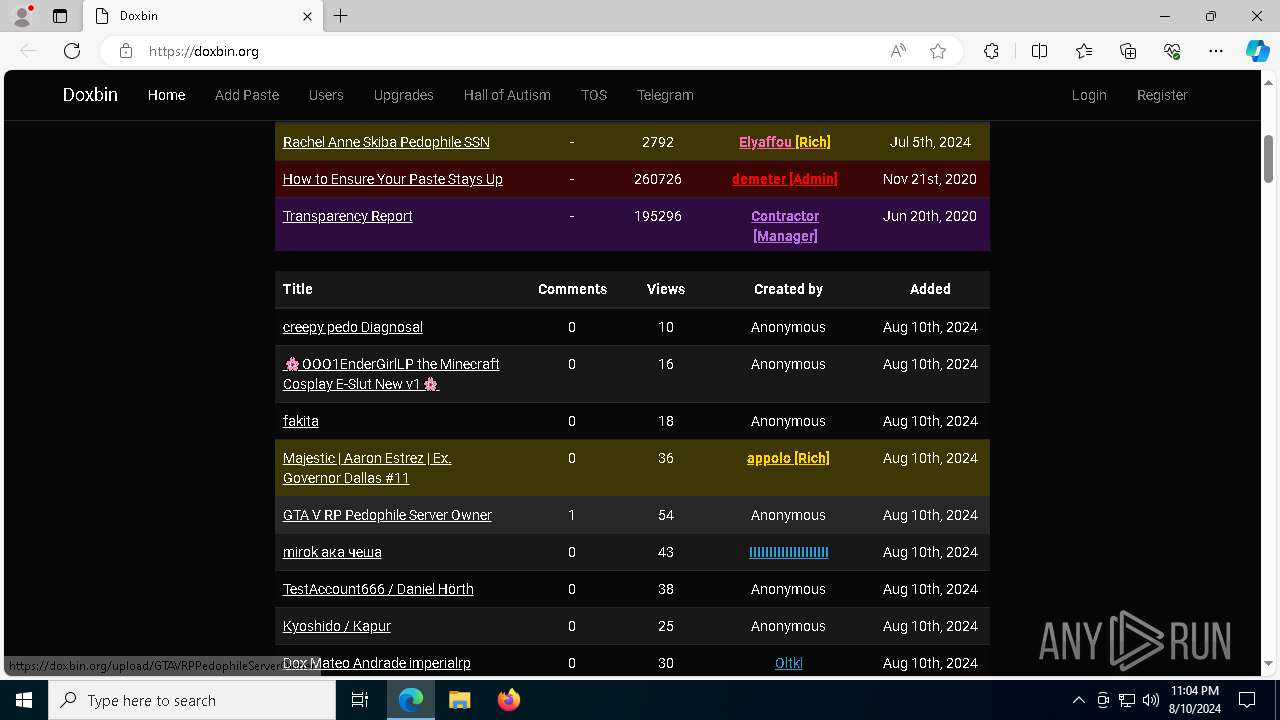Select the 'Nov 21st, 2020' date cell

pos(930,179)
